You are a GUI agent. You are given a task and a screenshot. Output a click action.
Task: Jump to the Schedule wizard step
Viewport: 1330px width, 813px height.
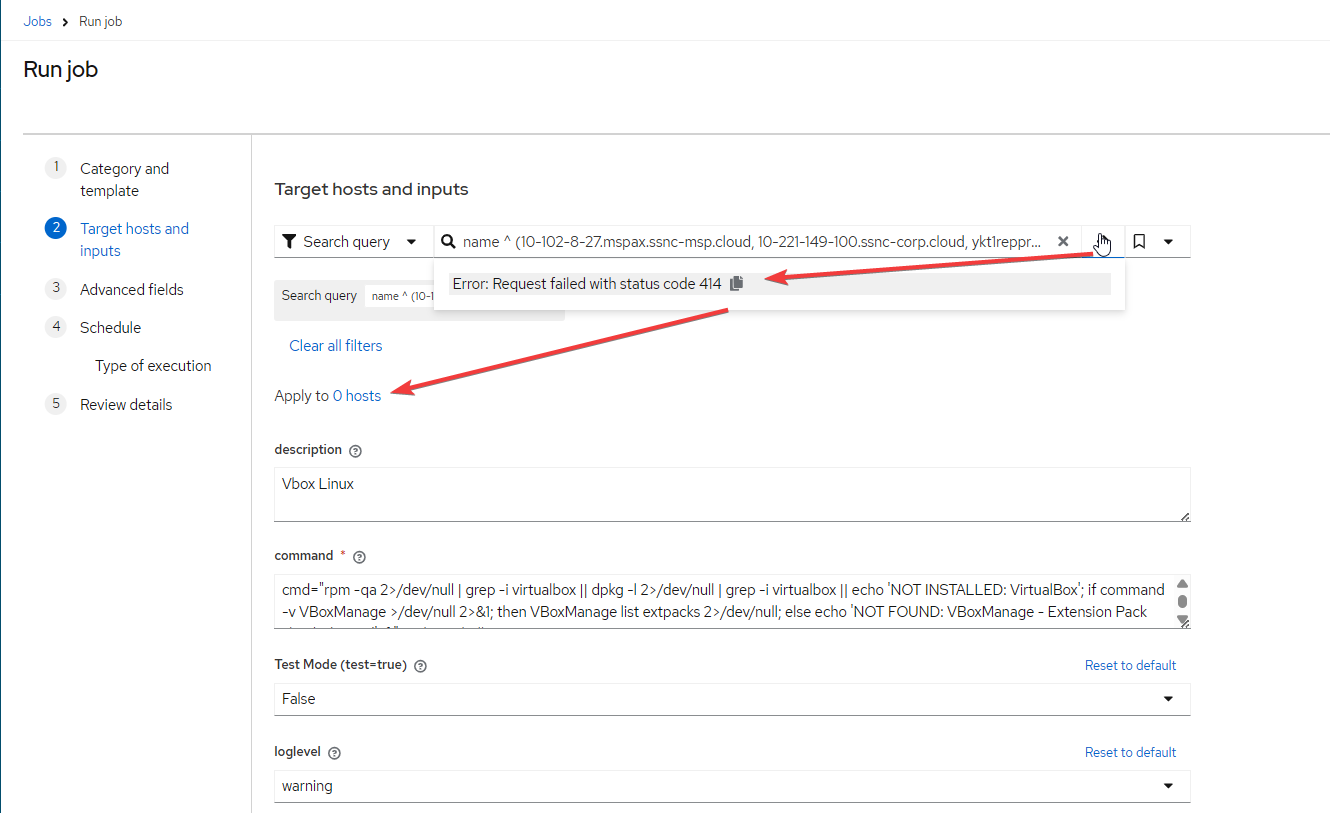[110, 327]
